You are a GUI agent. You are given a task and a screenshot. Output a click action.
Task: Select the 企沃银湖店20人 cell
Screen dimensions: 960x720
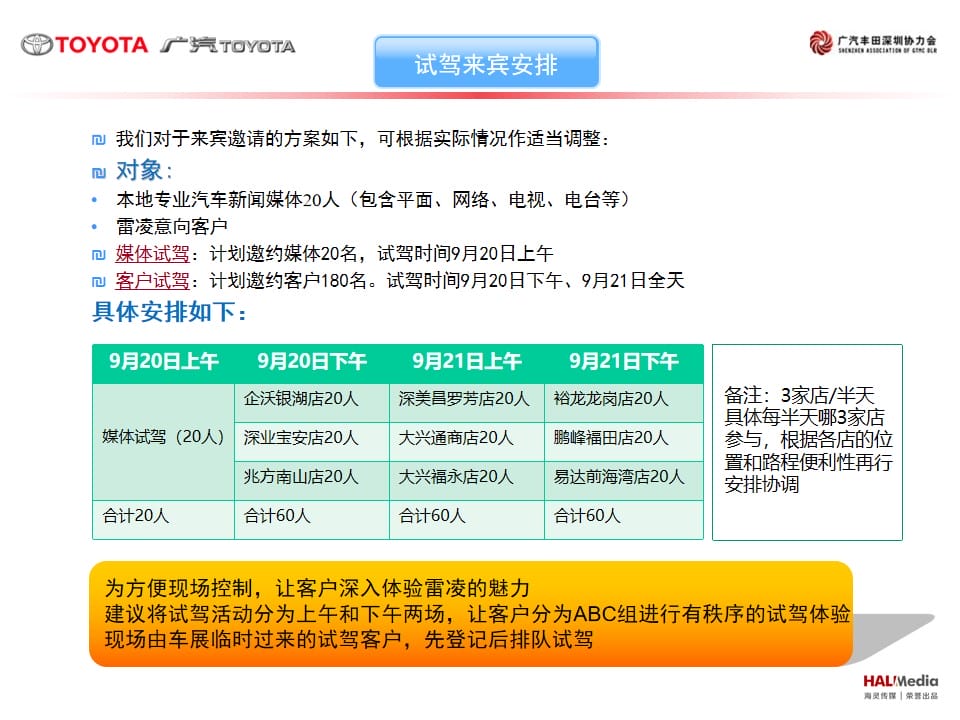(x=312, y=403)
